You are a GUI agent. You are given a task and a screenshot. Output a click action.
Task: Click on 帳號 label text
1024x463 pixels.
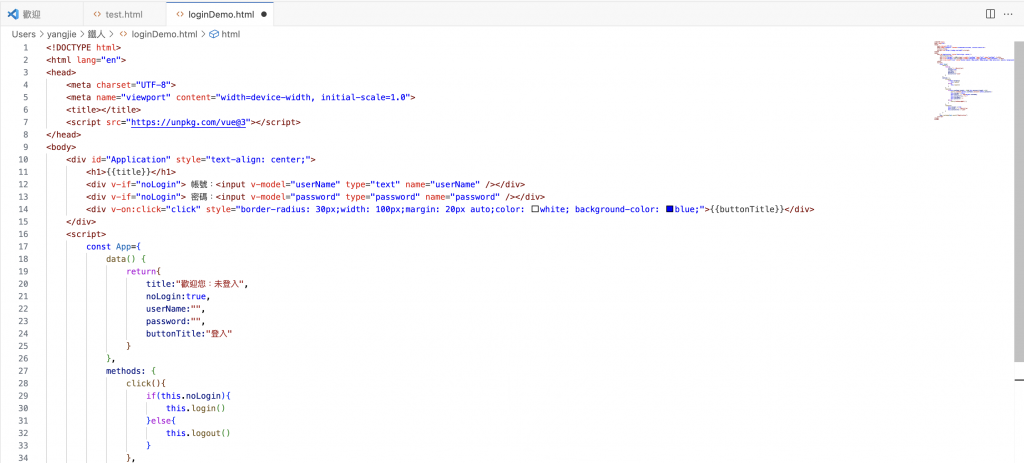[x=201, y=184]
